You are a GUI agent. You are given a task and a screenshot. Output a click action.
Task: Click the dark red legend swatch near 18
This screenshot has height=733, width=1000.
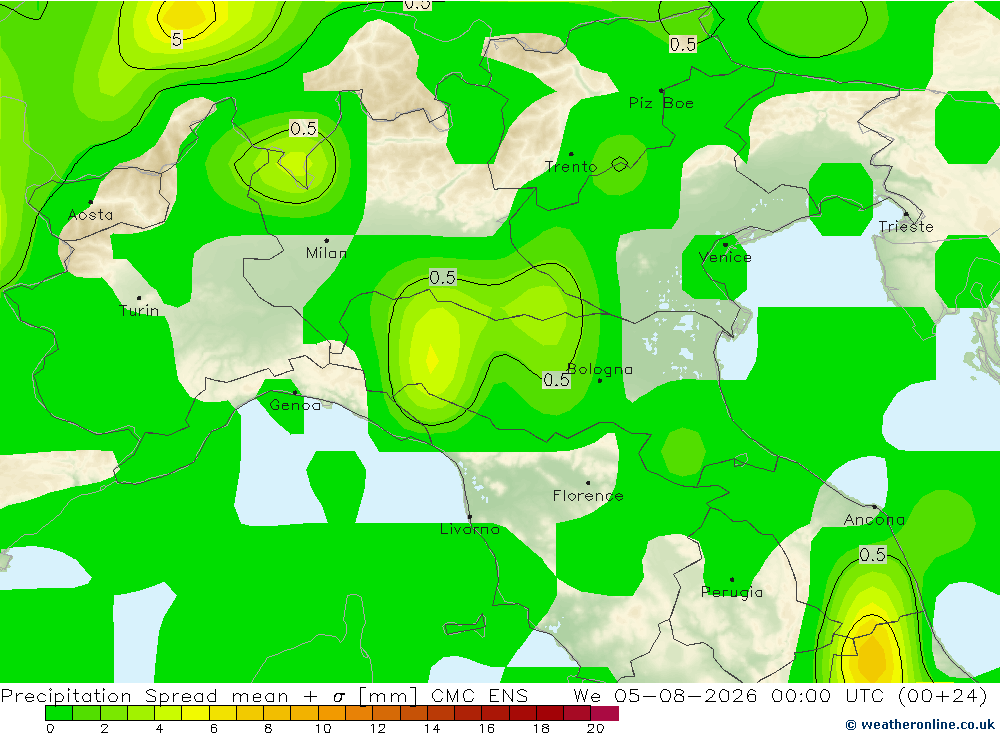tap(550, 713)
